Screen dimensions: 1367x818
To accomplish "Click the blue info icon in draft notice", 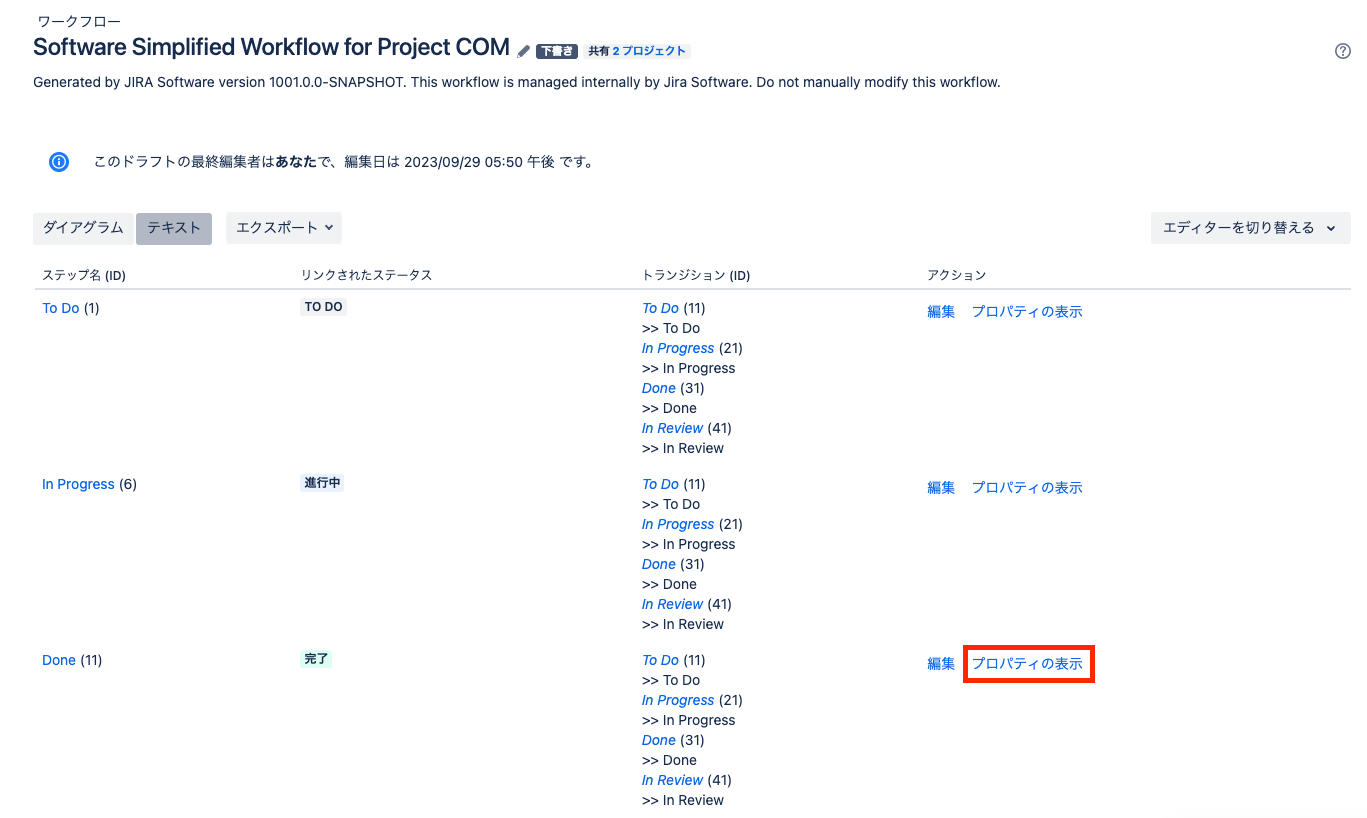I will tap(59, 162).
